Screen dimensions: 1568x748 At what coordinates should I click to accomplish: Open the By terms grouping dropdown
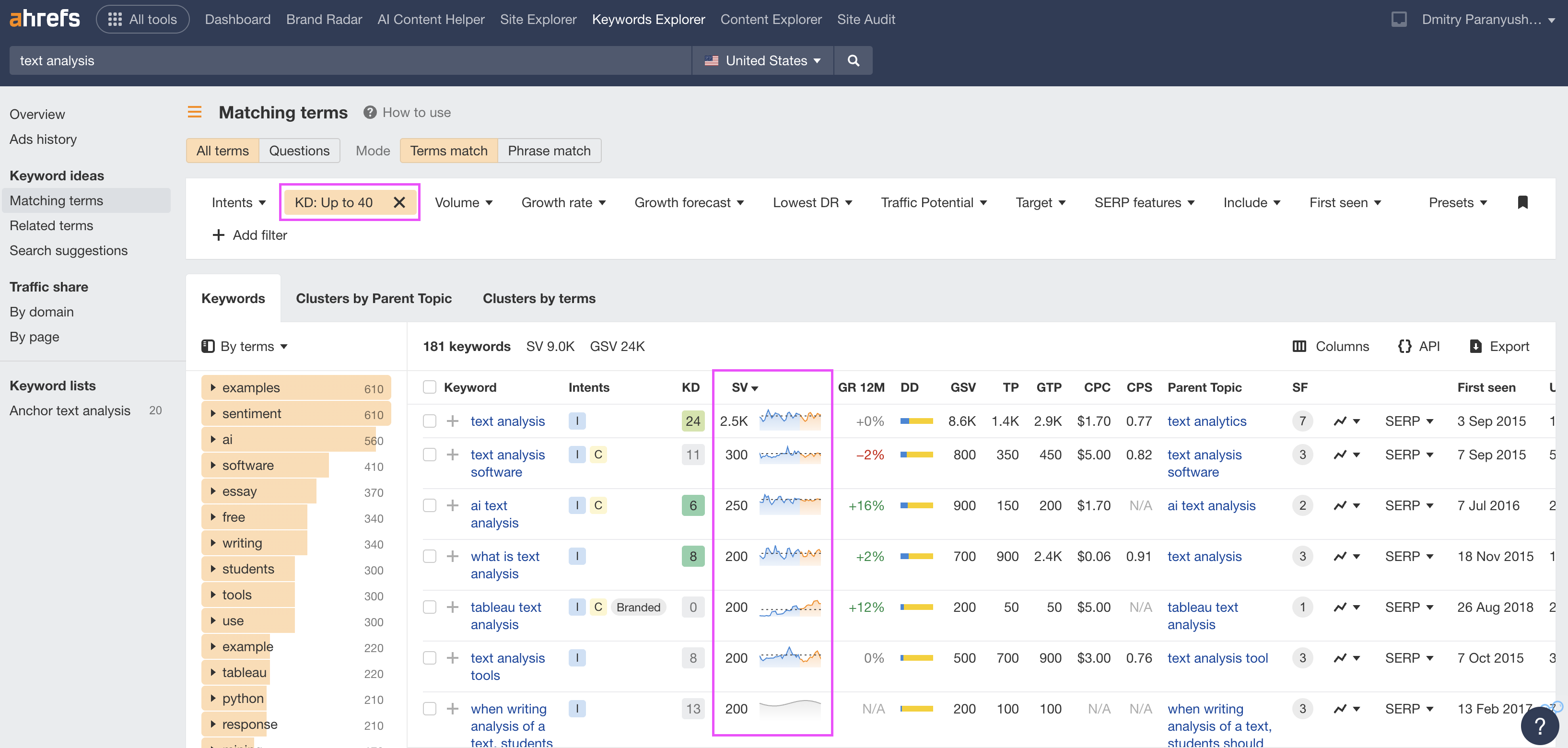245,346
